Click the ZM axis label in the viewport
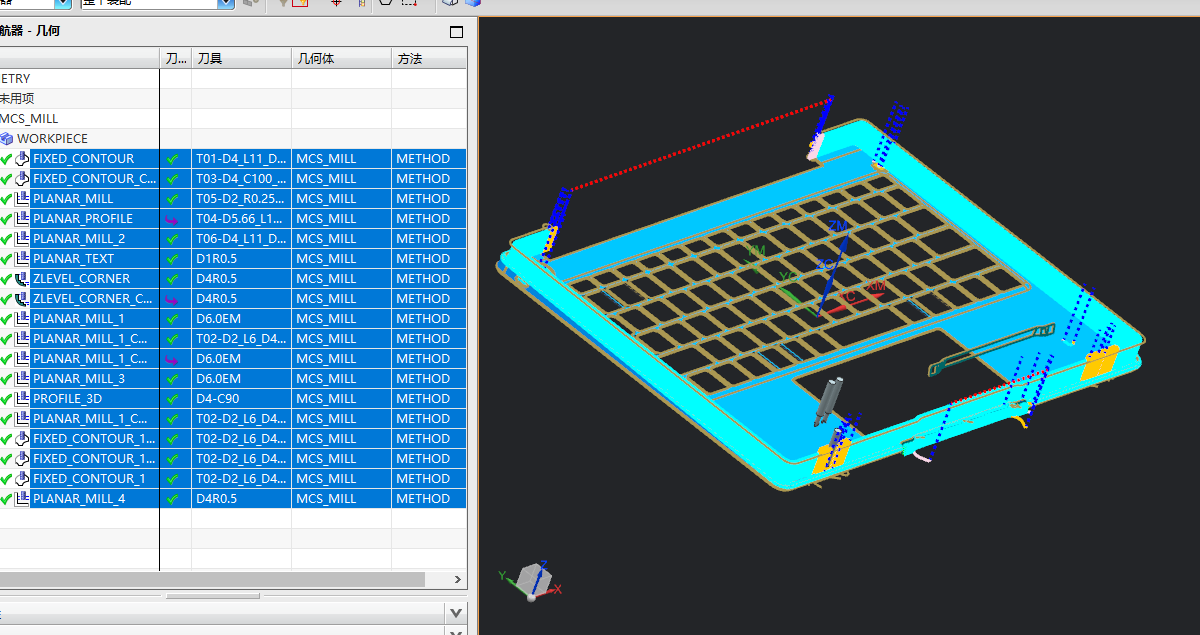The width and height of the screenshot is (1200, 635). click(x=838, y=227)
